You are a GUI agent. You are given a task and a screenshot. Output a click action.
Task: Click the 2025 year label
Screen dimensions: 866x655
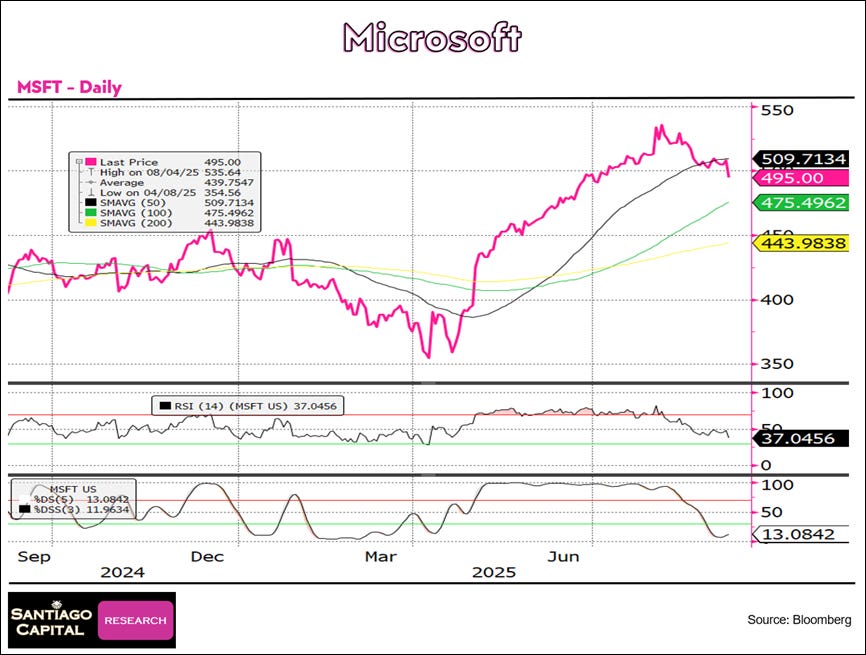coord(494,573)
